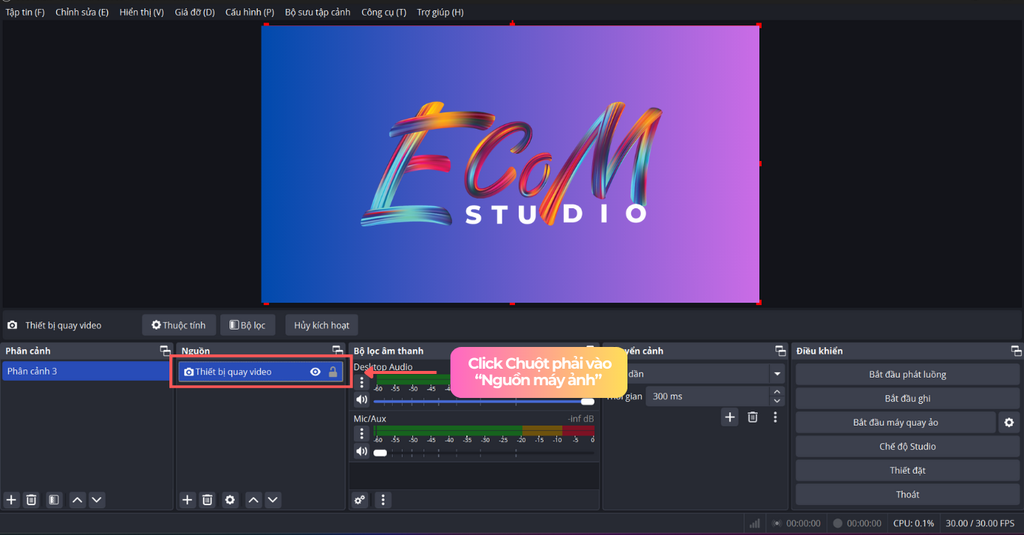Click Bộ lọc button

(248, 325)
